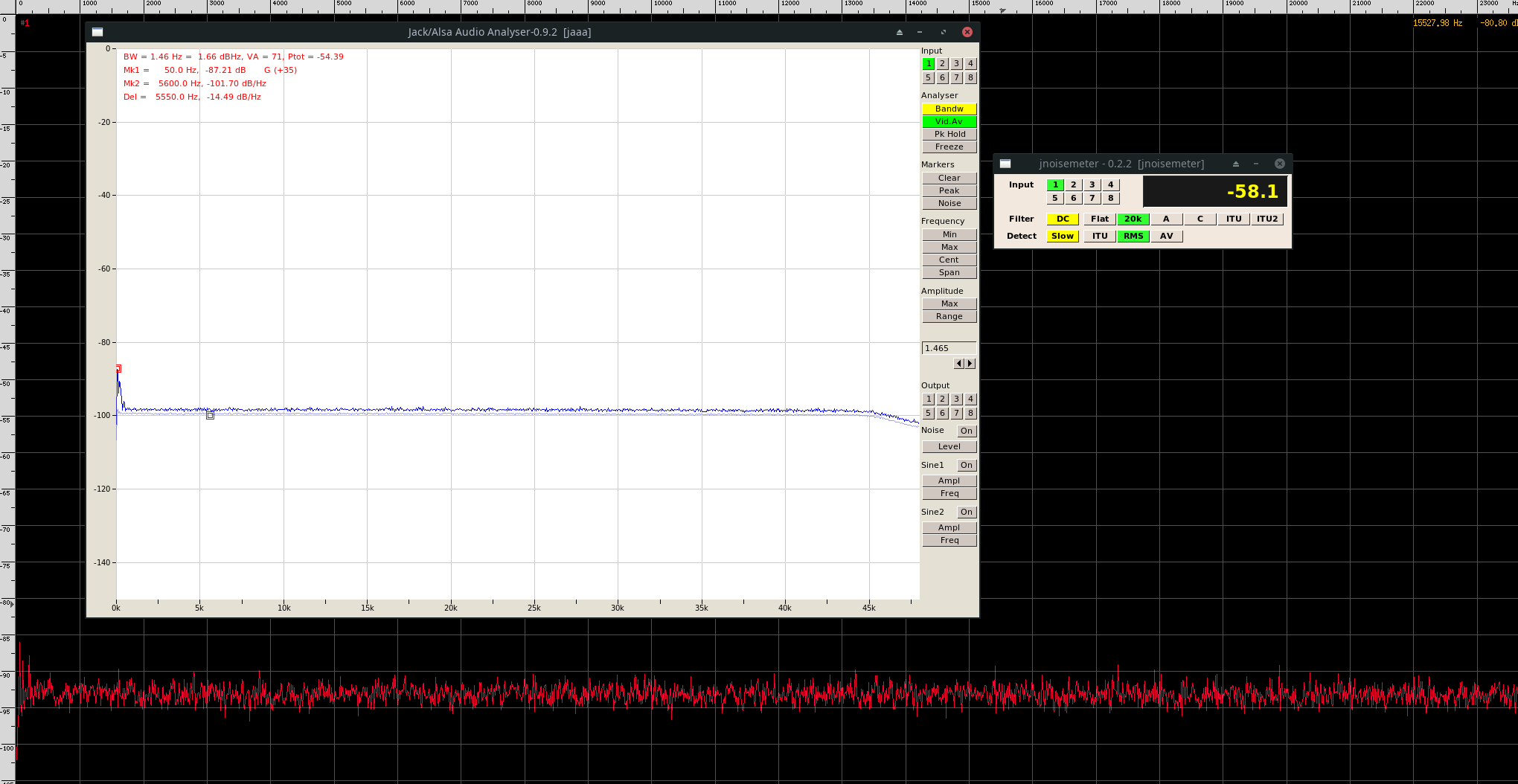Select output 6 in jaaa
Image resolution: width=1518 pixels, height=784 pixels.
coord(942,413)
